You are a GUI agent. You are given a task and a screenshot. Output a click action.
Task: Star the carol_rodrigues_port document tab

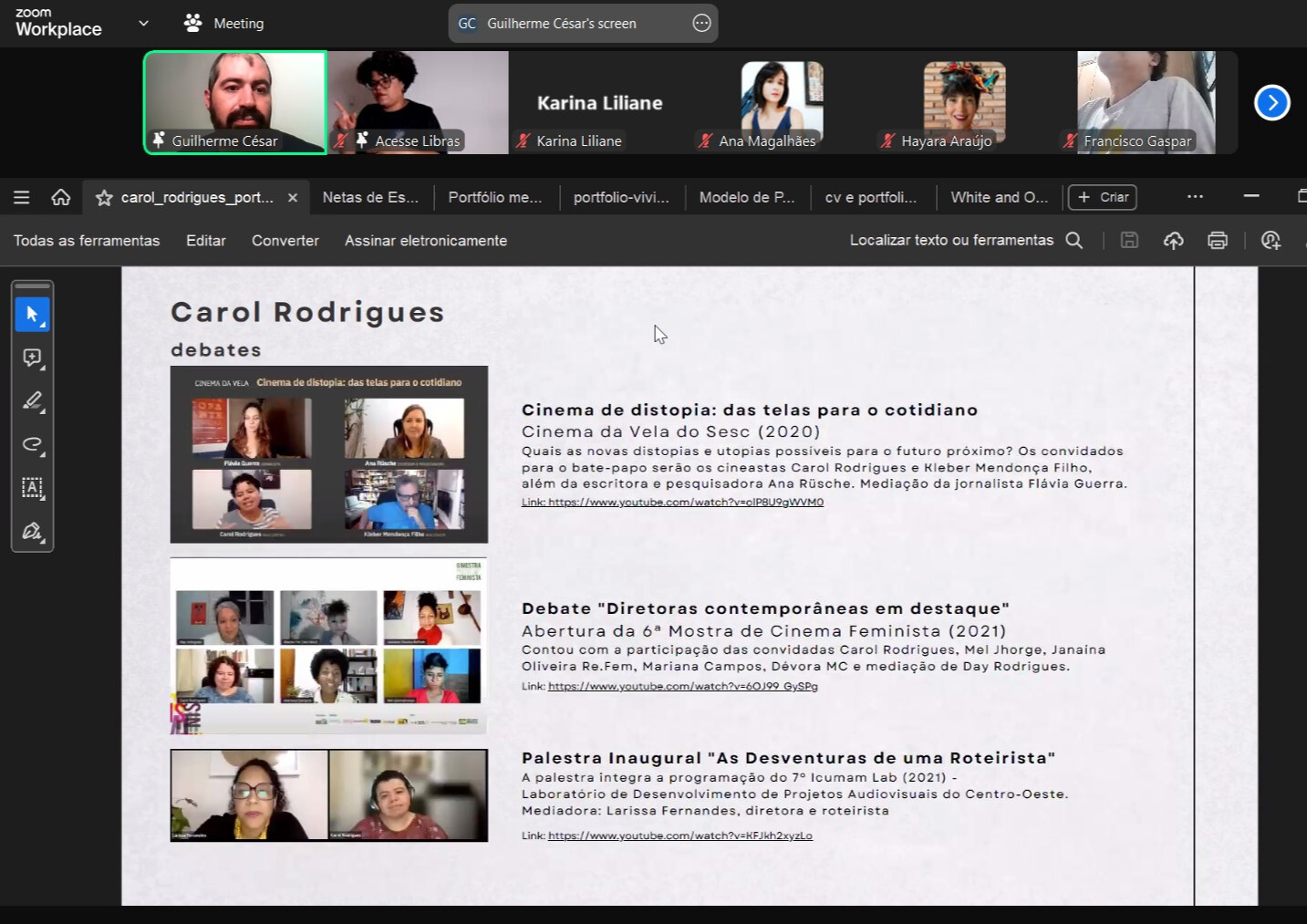pos(104,198)
